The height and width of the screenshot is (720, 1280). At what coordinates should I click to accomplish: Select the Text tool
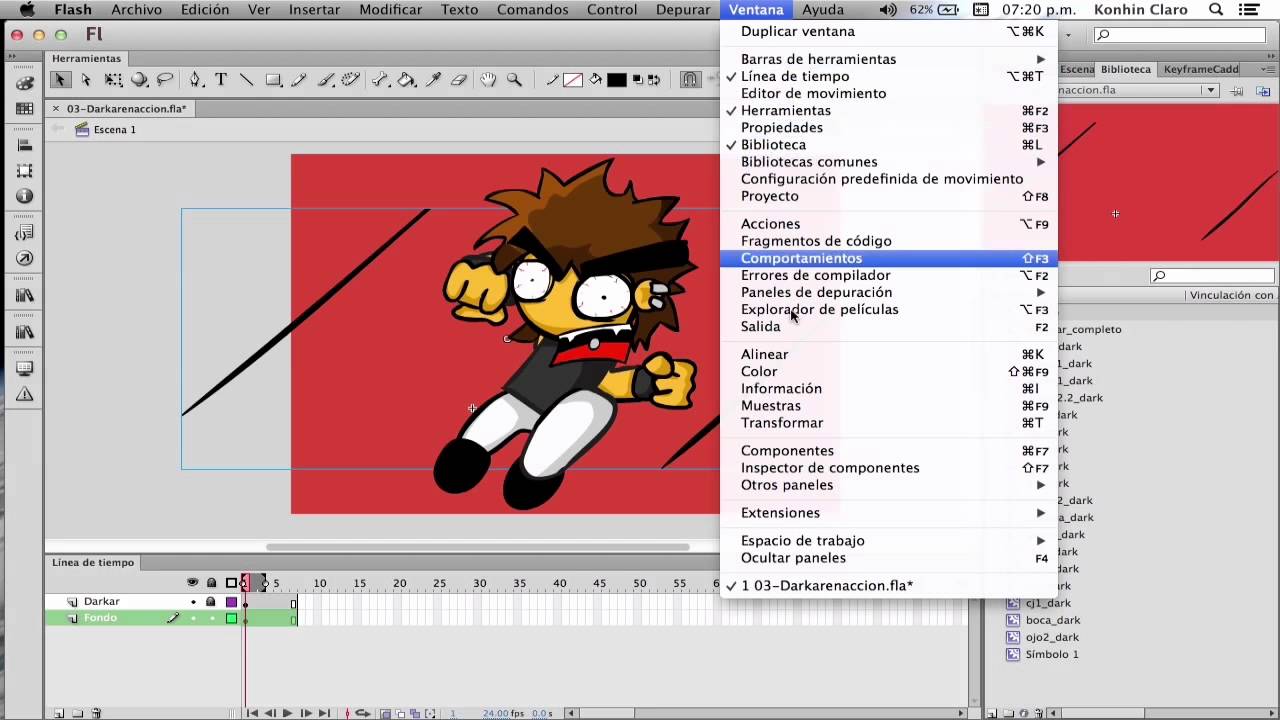(221, 80)
